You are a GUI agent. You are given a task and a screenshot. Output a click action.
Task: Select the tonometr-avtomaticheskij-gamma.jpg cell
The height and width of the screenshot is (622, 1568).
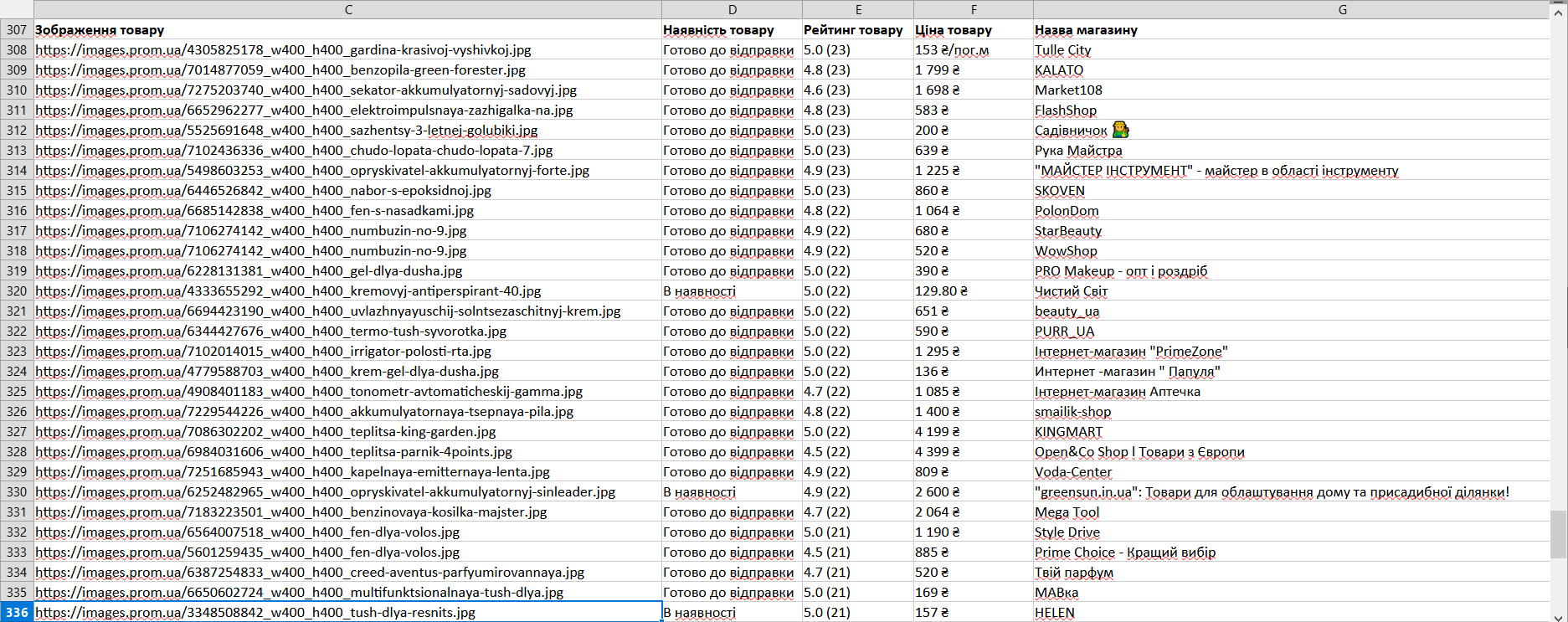click(x=347, y=391)
